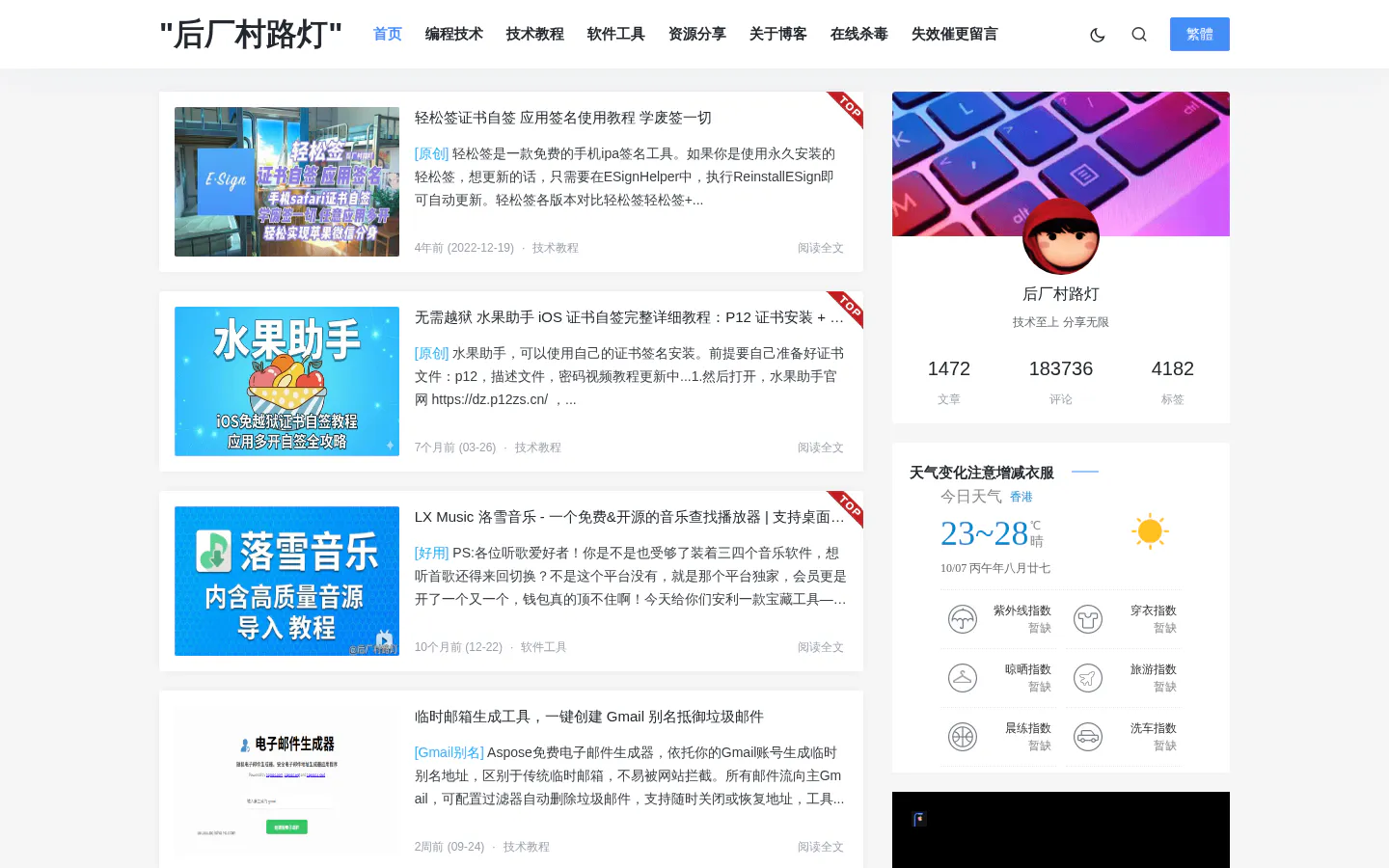
Task: Open the 编程技术 menu item
Action: pyautogui.click(x=454, y=34)
